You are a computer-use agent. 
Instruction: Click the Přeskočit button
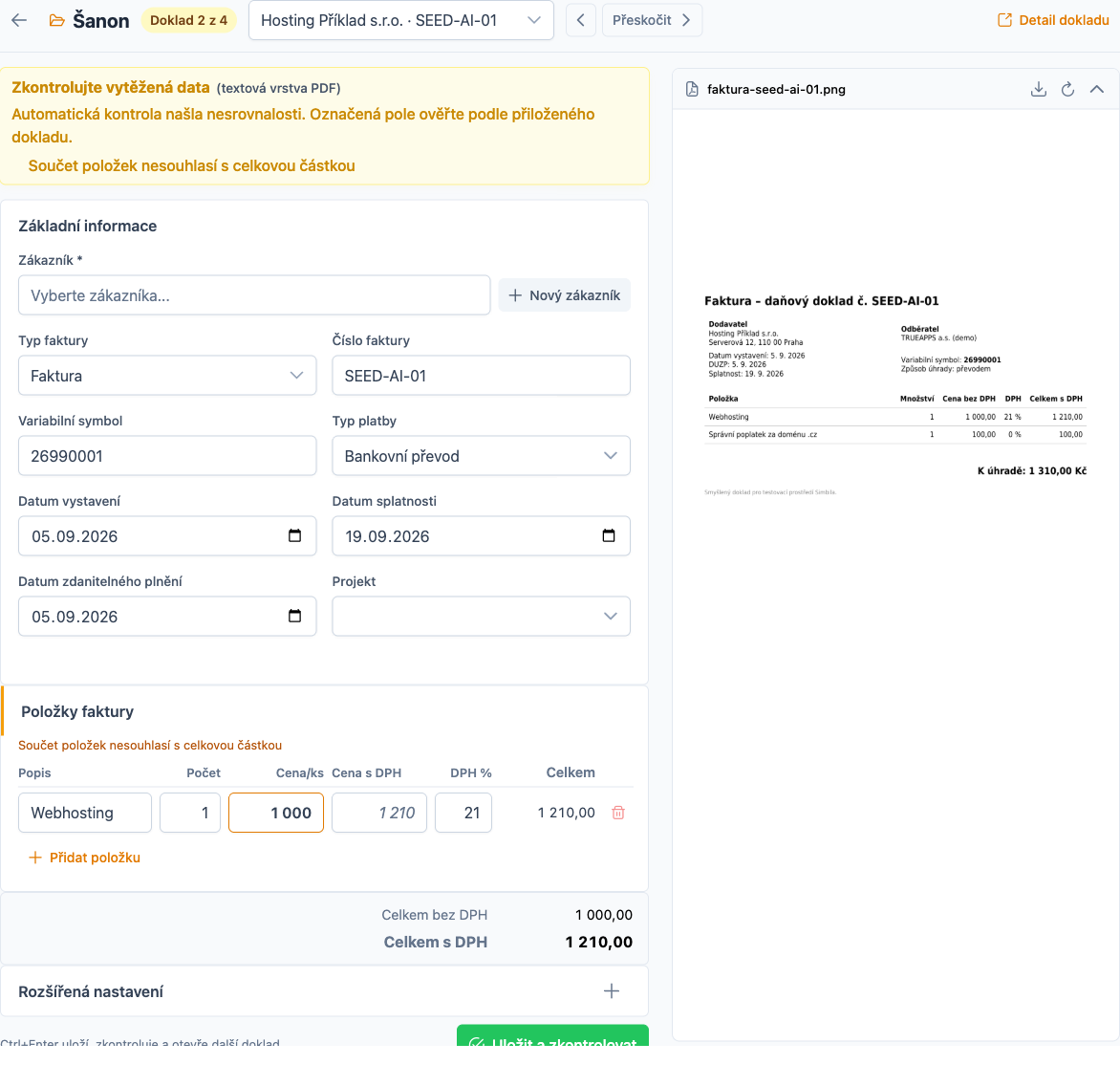(x=652, y=20)
